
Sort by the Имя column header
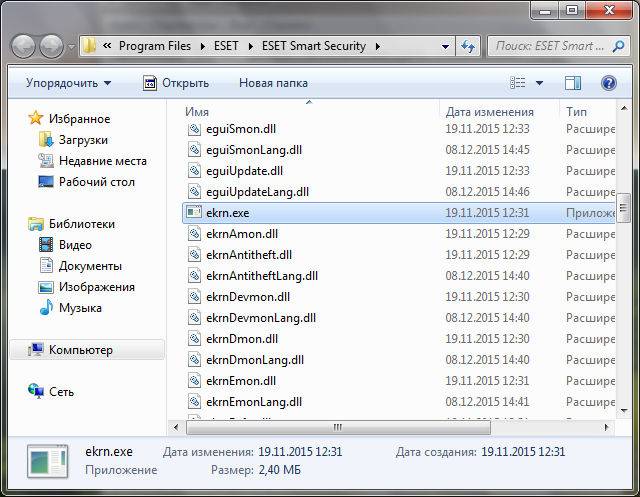tap(197, 111)
